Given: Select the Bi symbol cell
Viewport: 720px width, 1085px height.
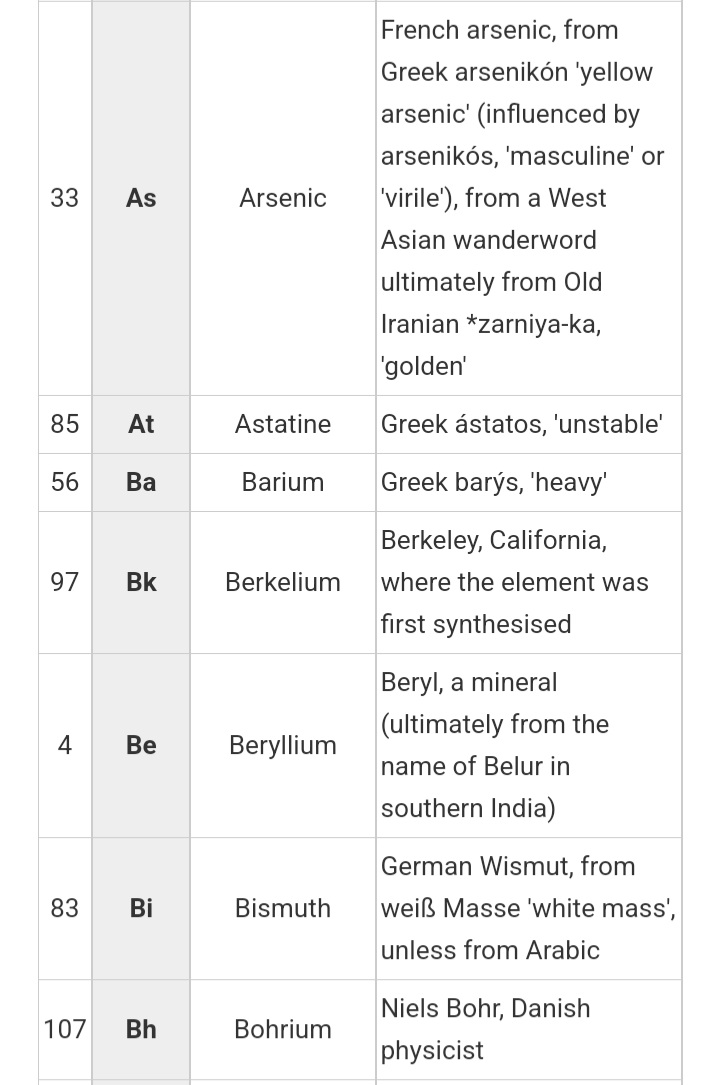Looking at the screenshot, I should tap(141, 909).
